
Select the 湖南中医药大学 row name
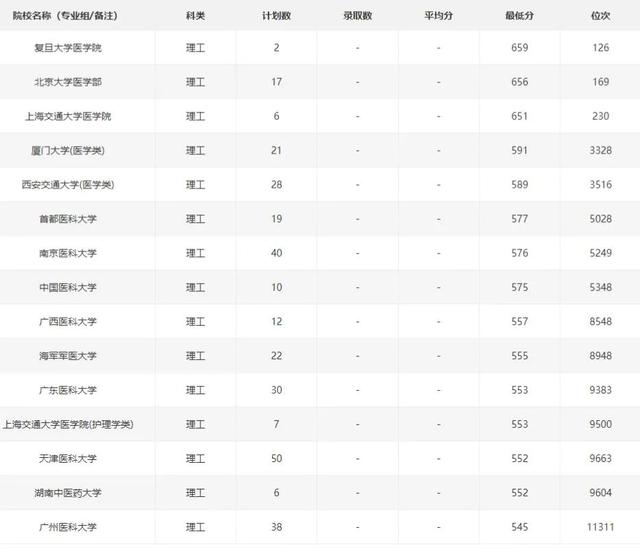(68, 493)
